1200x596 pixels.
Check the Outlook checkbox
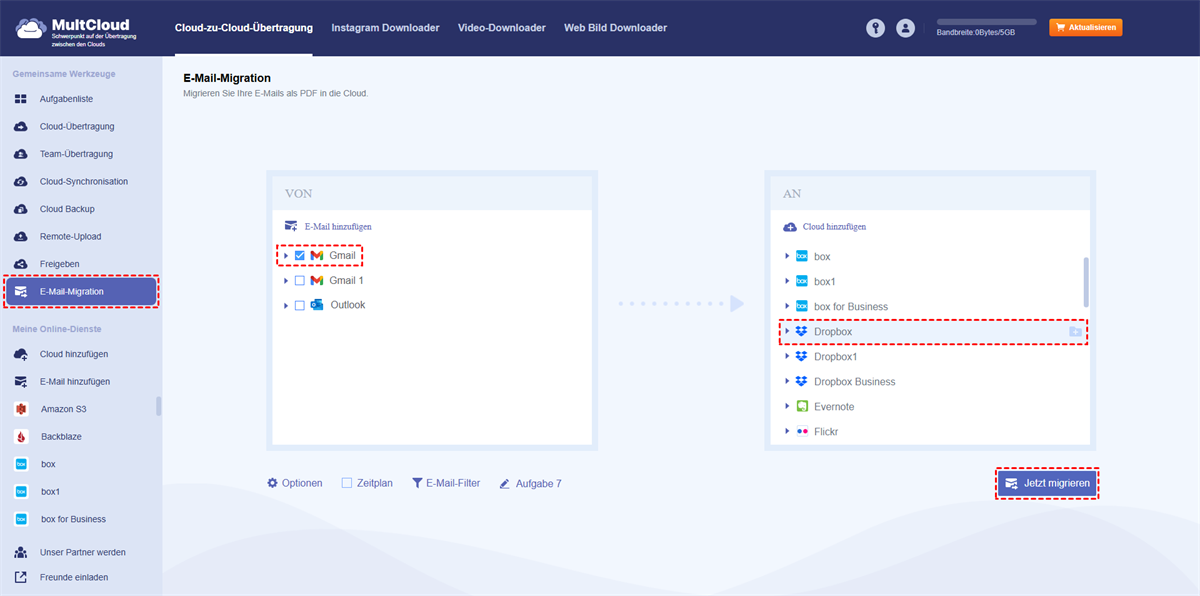300,305
